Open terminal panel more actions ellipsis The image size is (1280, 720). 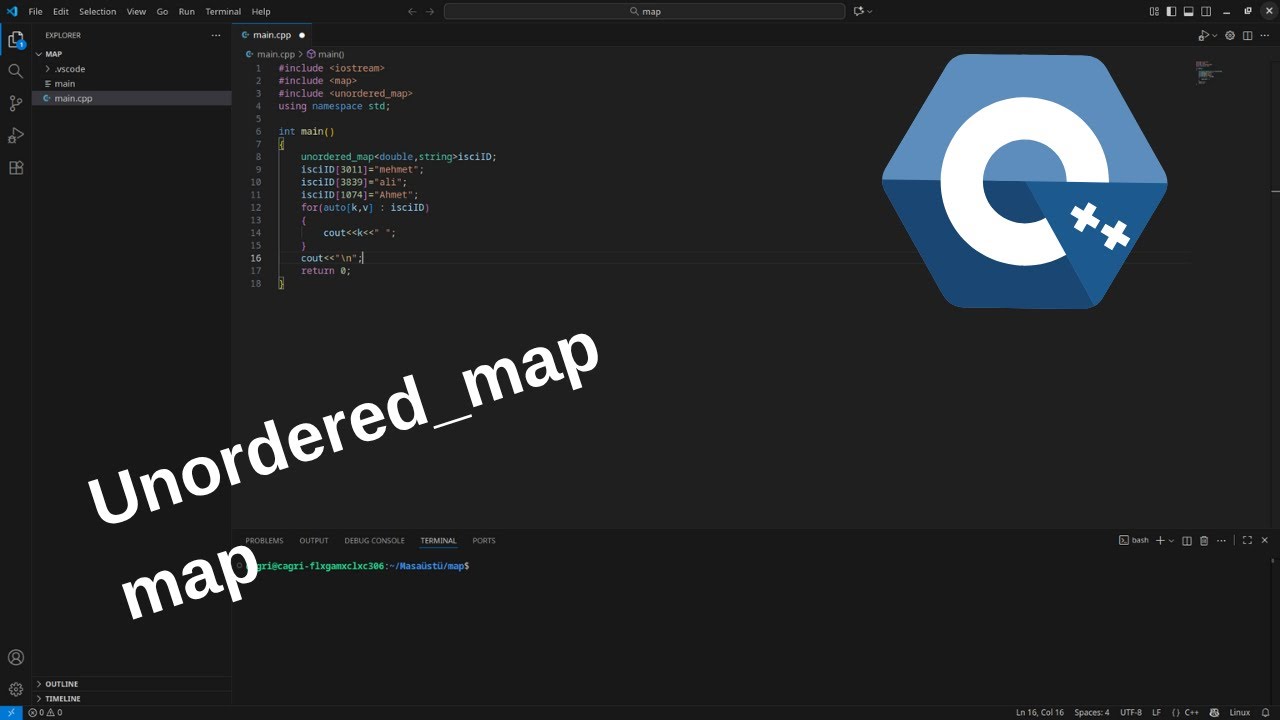1222,540
